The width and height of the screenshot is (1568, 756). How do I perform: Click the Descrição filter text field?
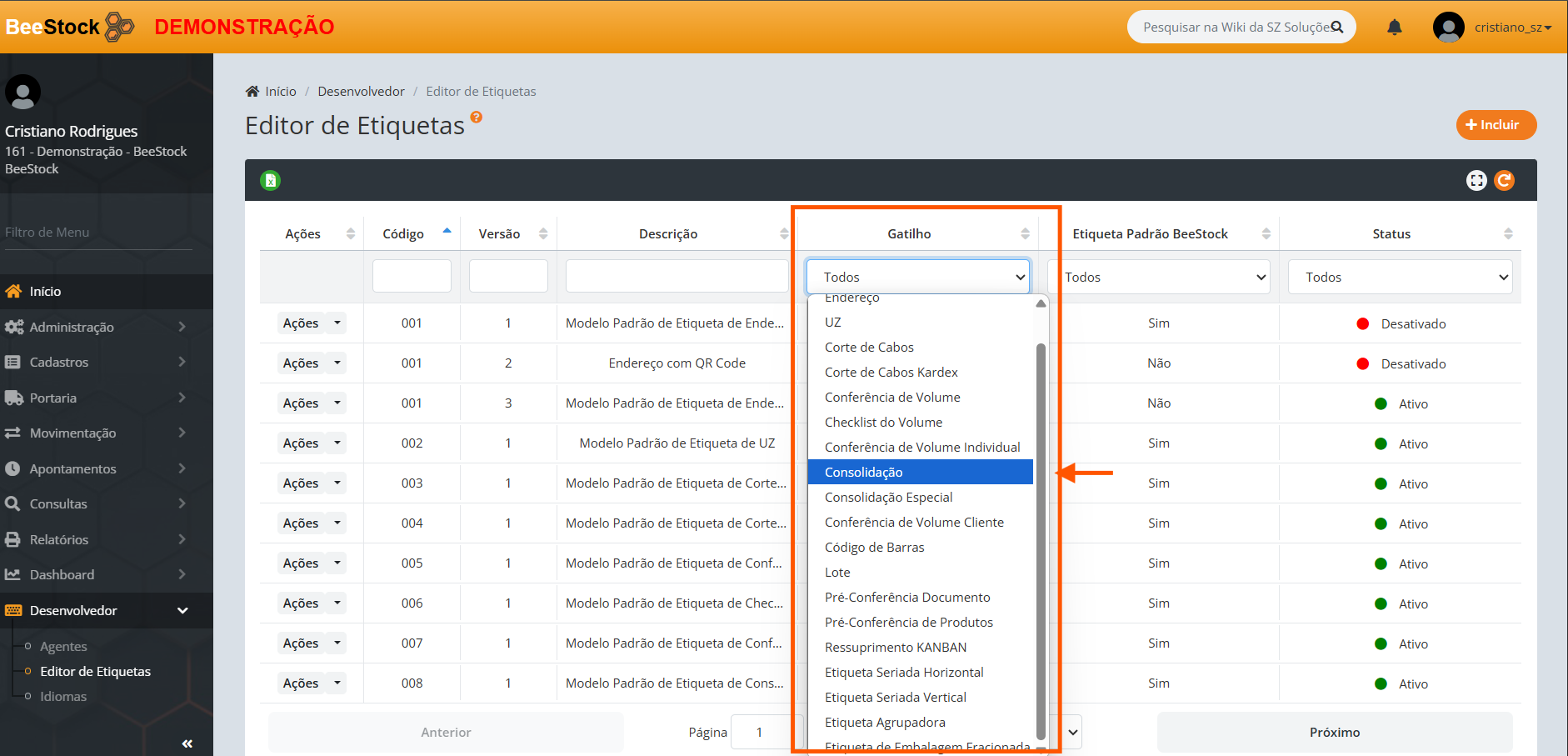click(x=677, y=276)
